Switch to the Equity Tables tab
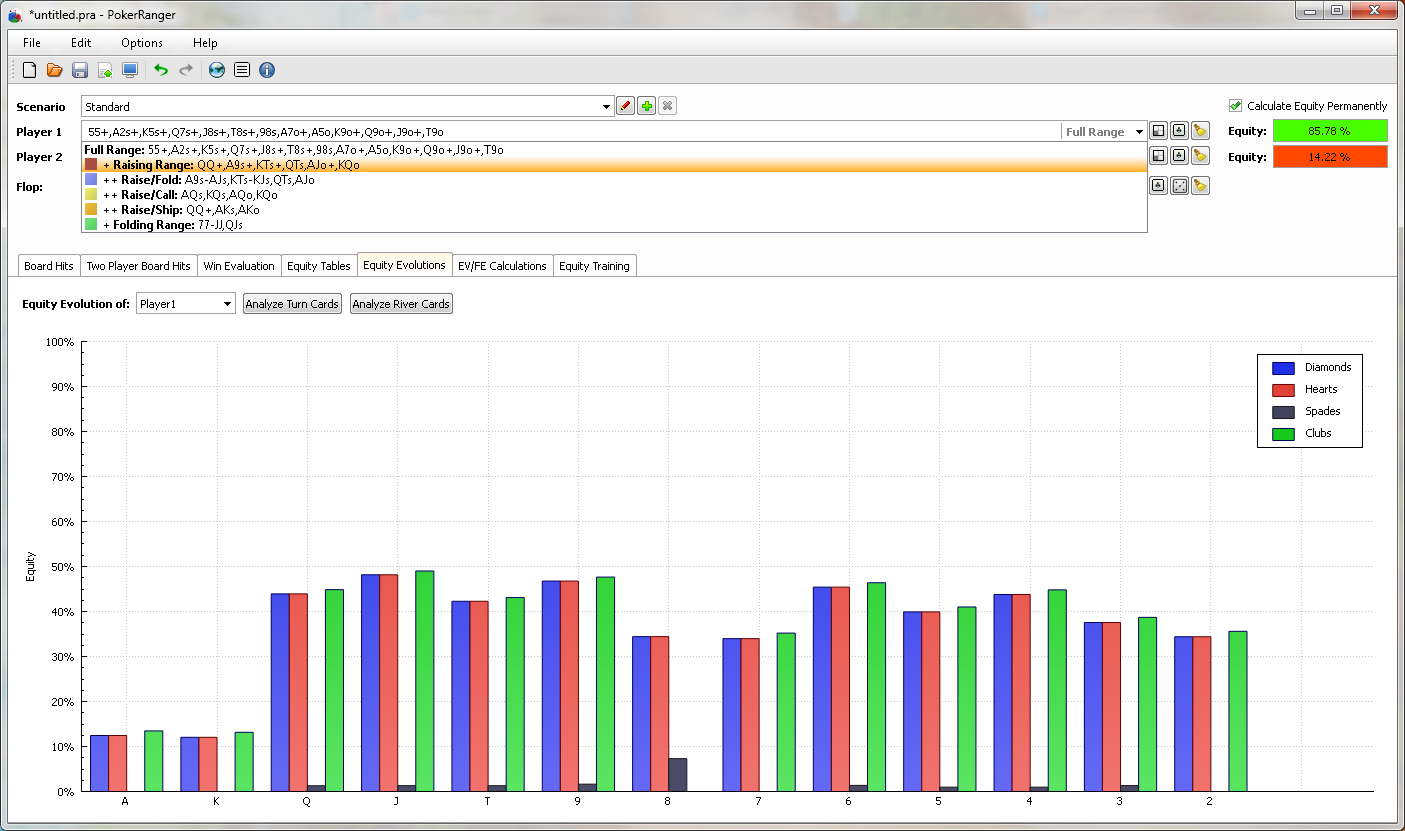The height and width of the screenshot is (831, 1405). pos(319,266)
